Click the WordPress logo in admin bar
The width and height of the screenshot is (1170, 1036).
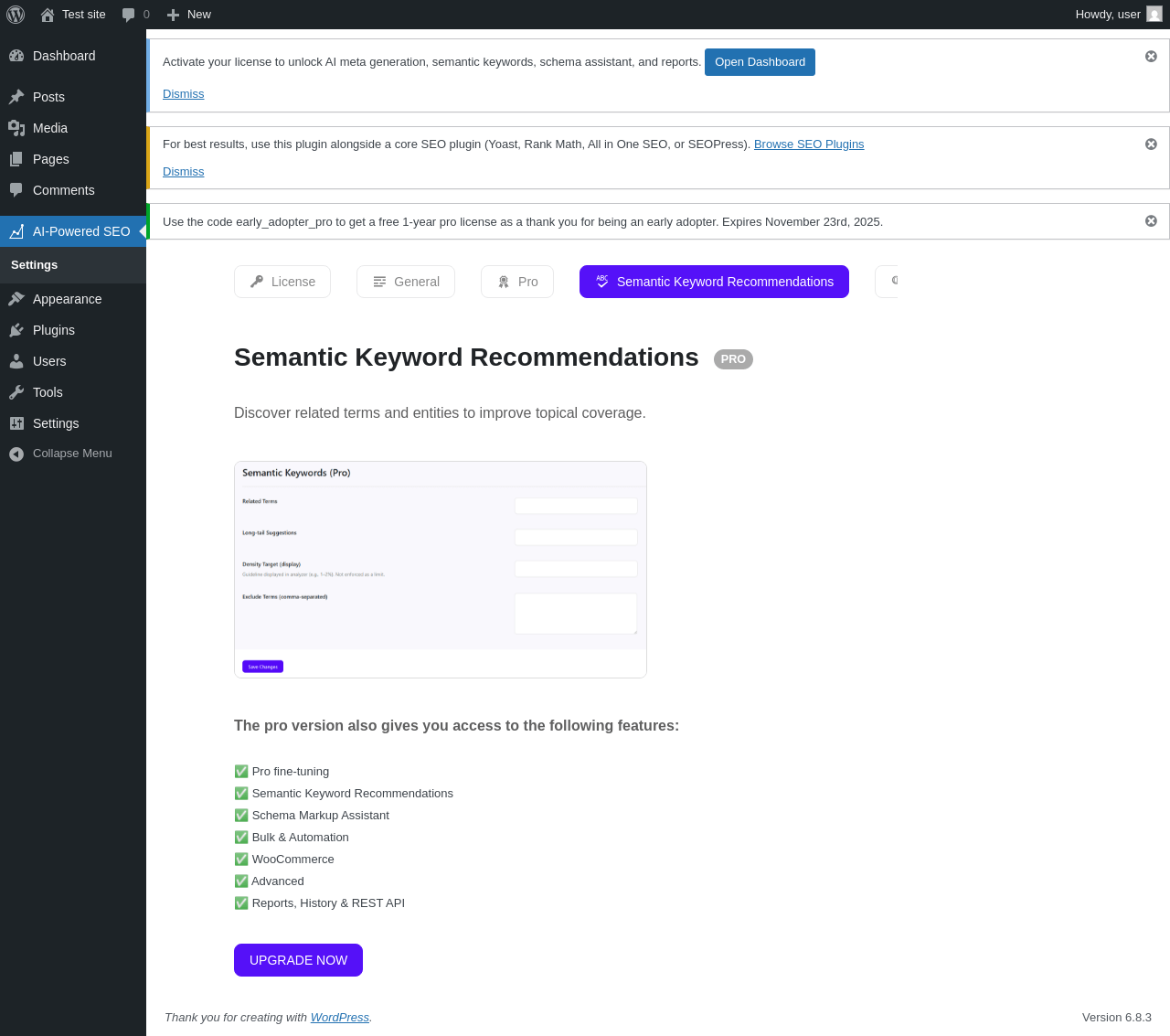tap(16, 15)
